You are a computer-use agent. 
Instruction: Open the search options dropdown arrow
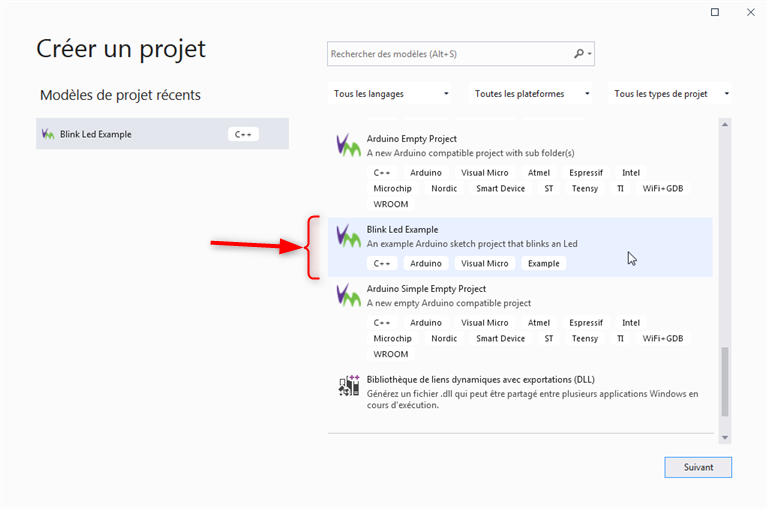click(x=590, y=54)
